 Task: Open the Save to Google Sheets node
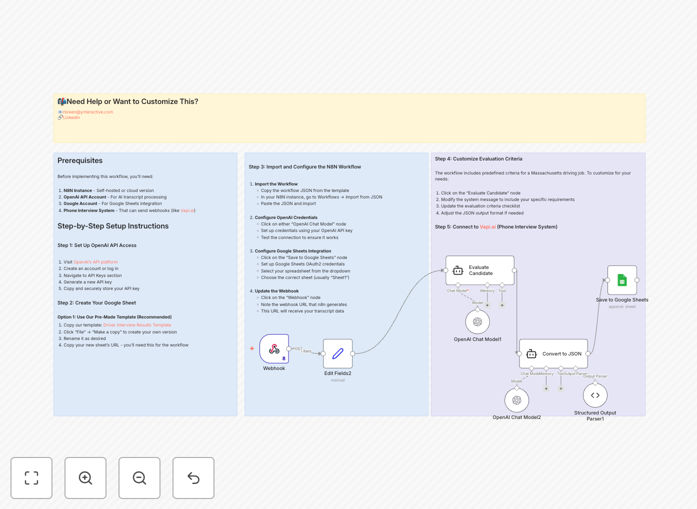tap(622, 280)
